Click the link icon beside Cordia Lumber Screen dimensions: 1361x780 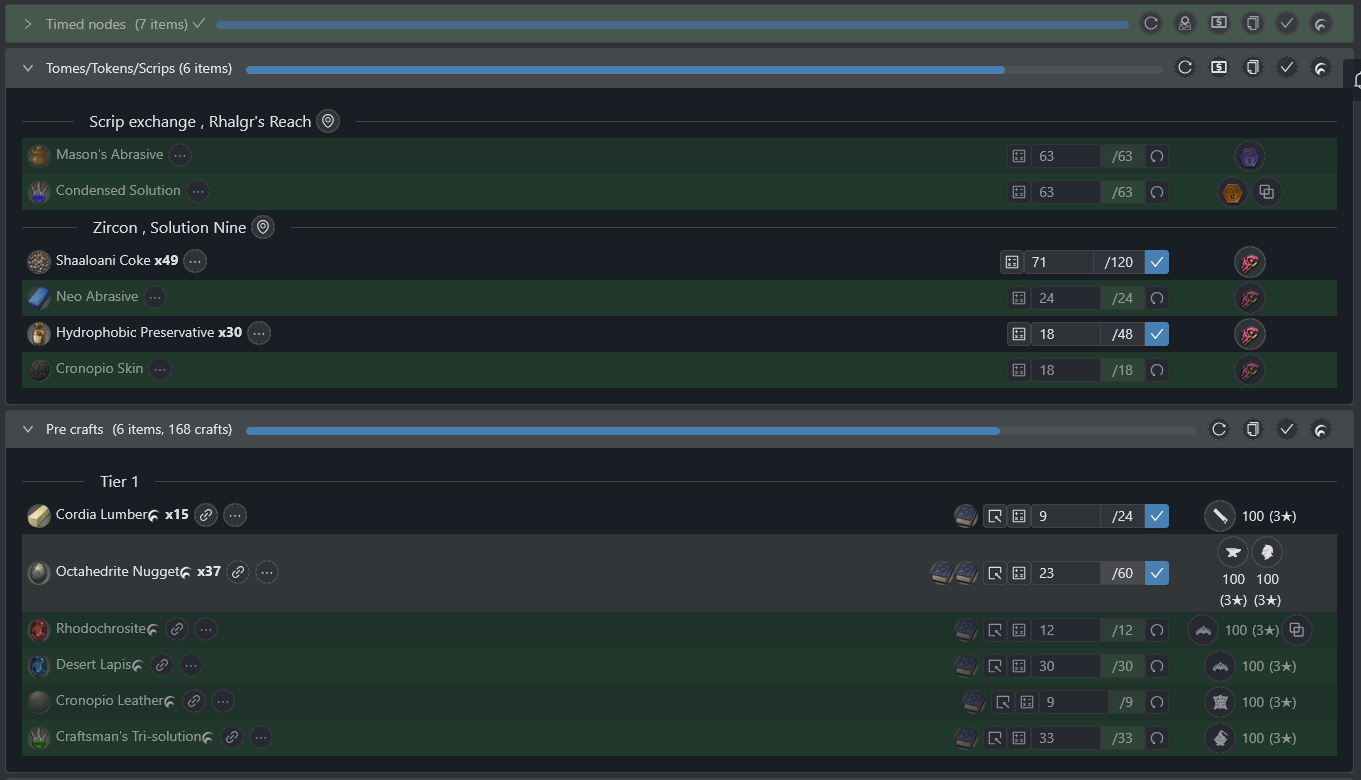point(206,515)
